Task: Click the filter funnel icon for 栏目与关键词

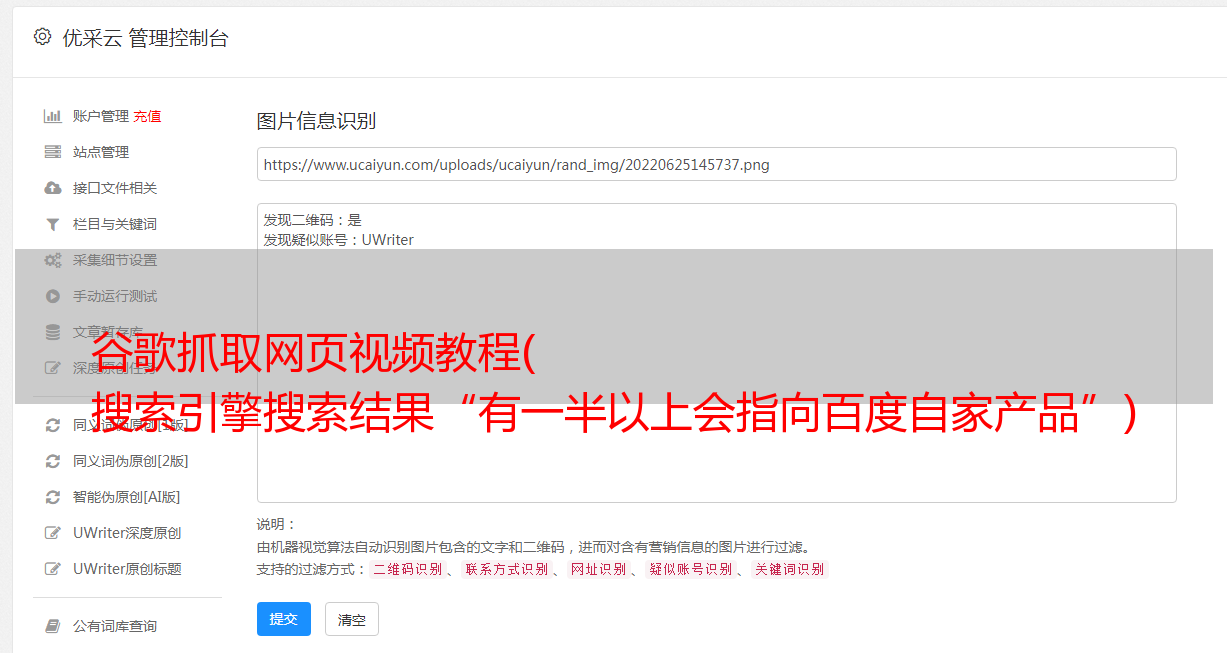Action: point(53,224)
